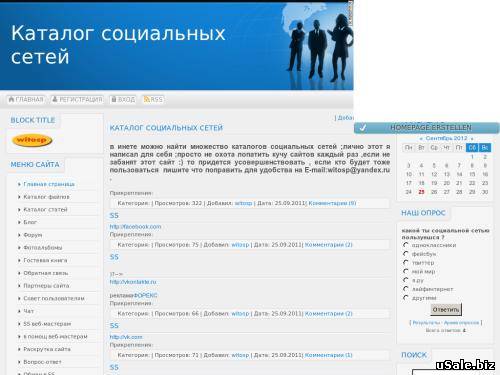
Task: Select я.ру poll option
Action: (x=406, y=280)
